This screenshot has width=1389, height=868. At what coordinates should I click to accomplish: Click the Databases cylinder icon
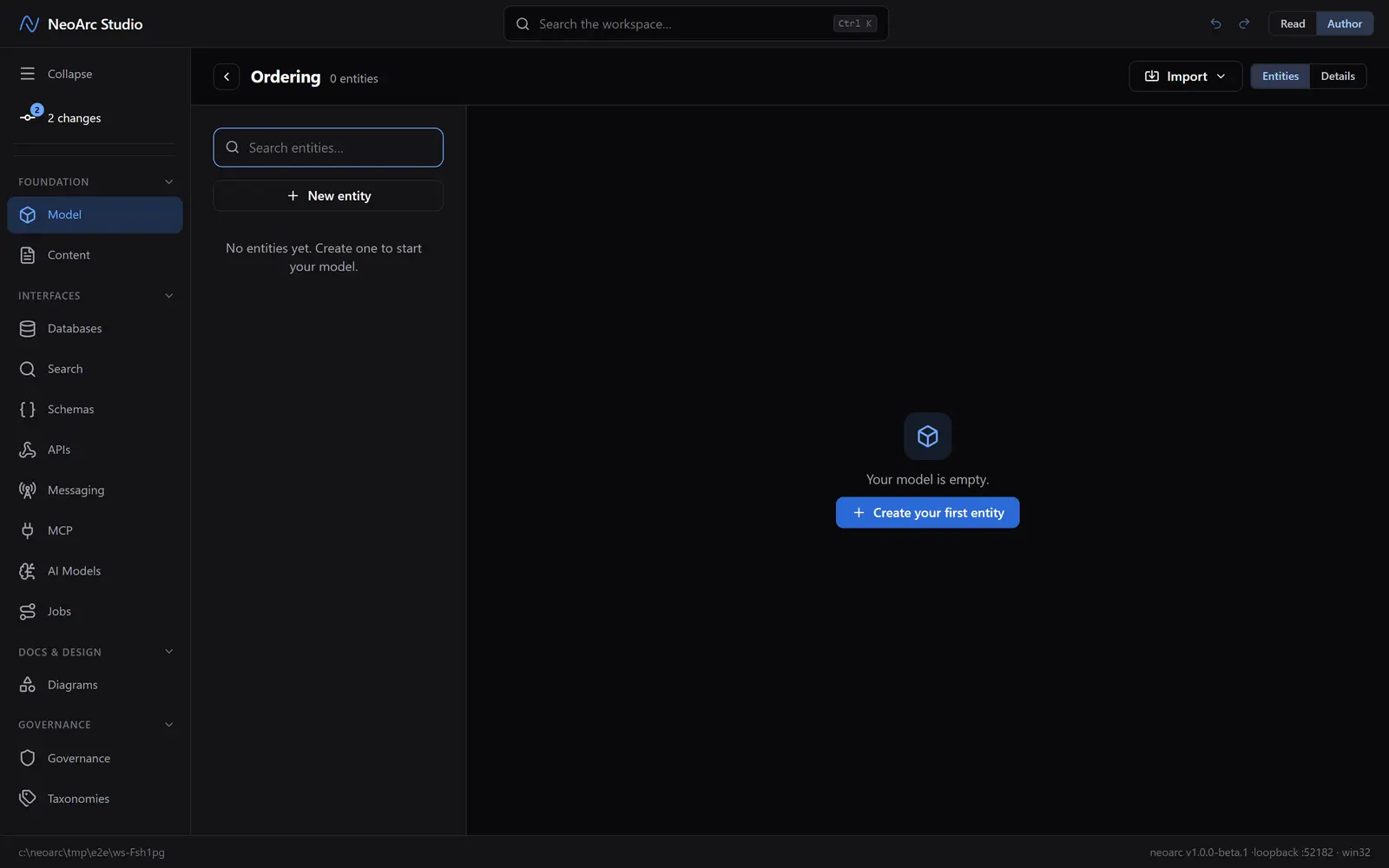click(x=28, y=329)
